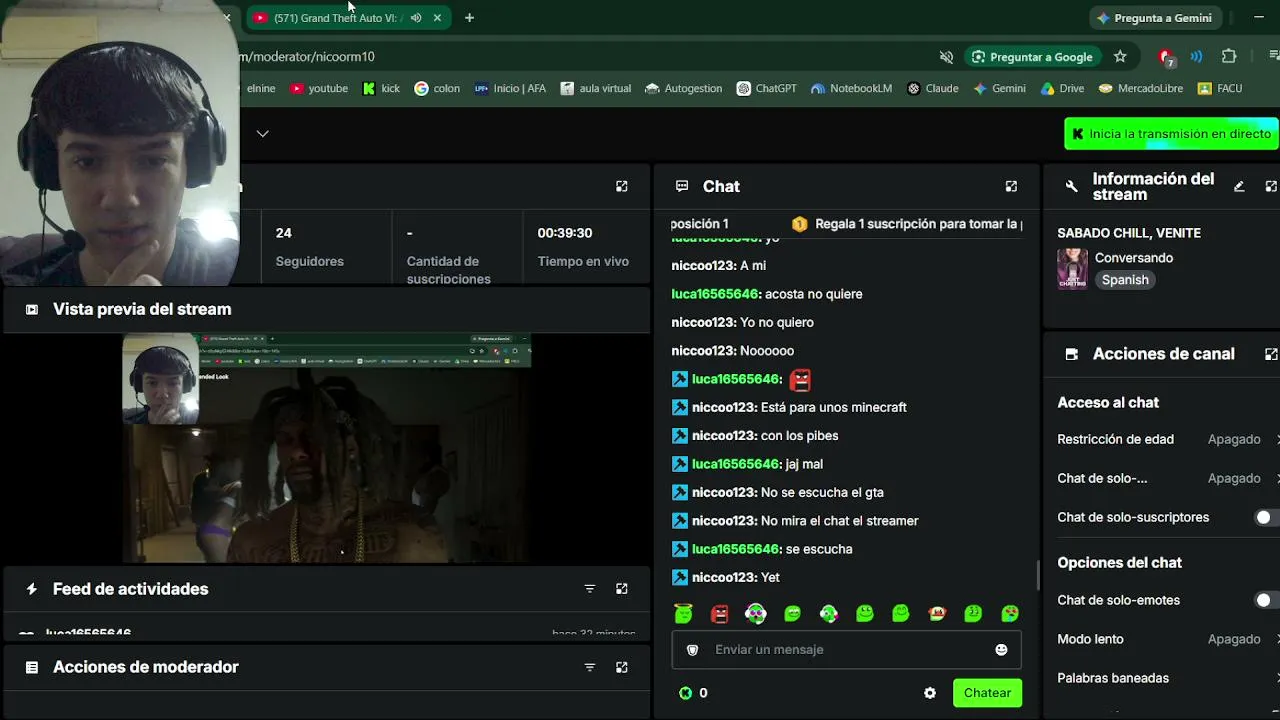The width and height of the screenshot is (1280, 720).
Task: Expand the stats panel above Vista previa
Action: [622, 186]
